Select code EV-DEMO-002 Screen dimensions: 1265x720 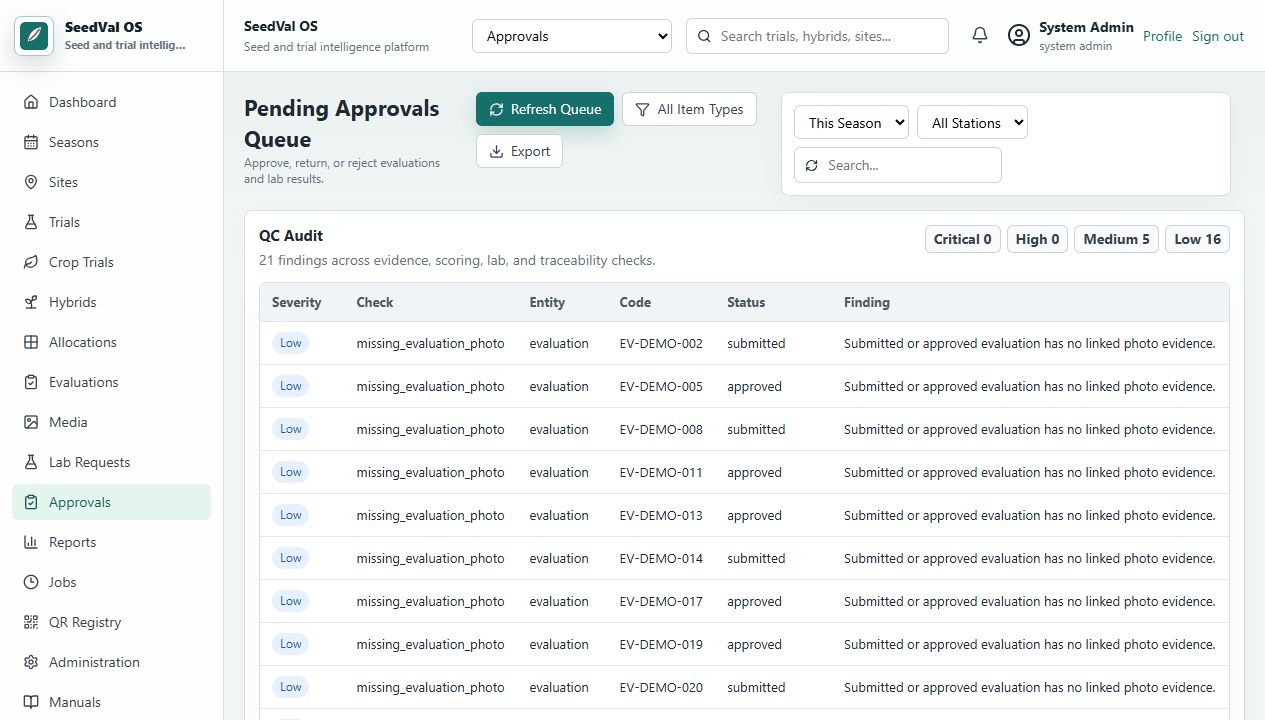pos(661,343)
